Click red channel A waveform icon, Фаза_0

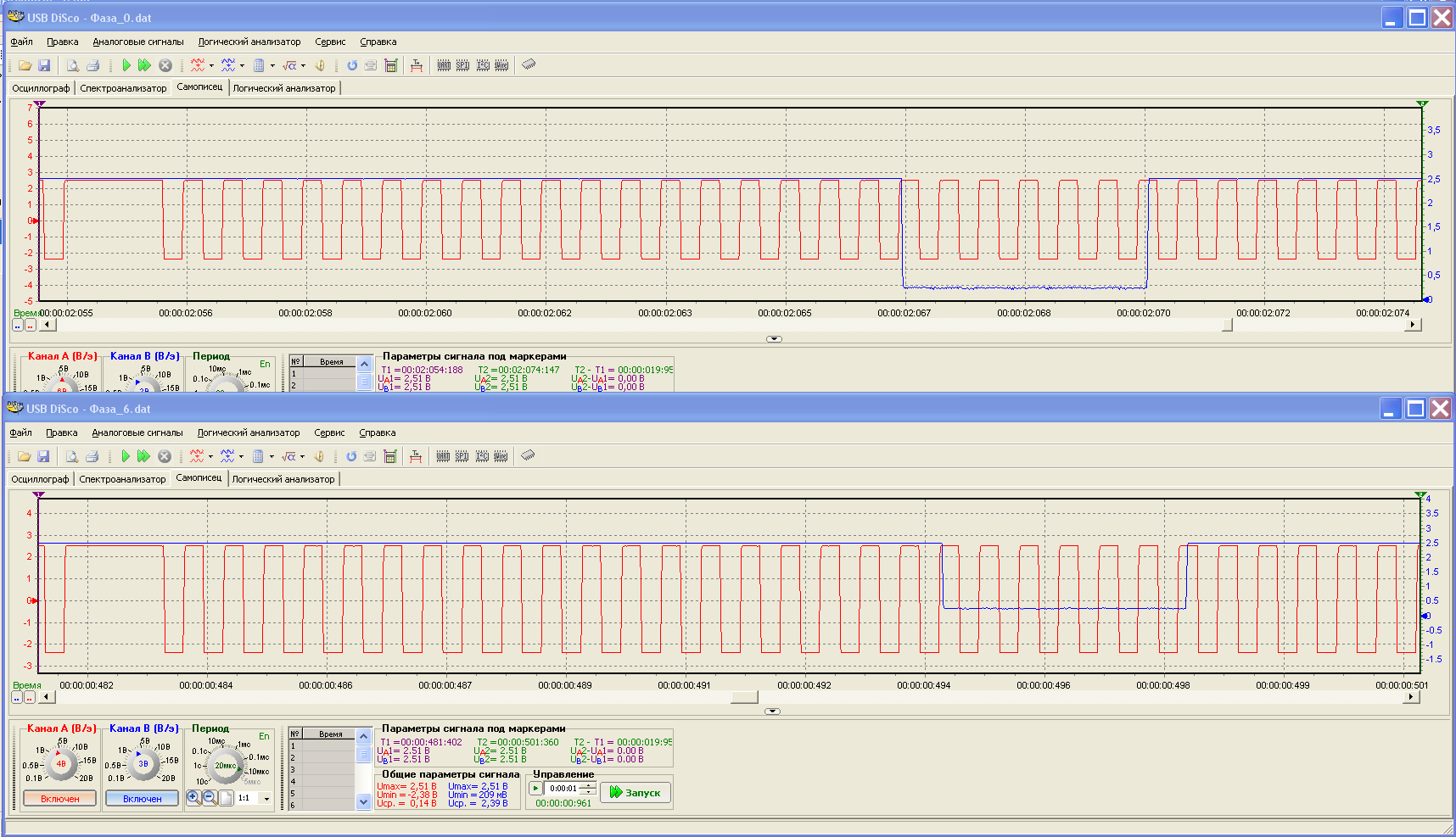coord(198,65)
